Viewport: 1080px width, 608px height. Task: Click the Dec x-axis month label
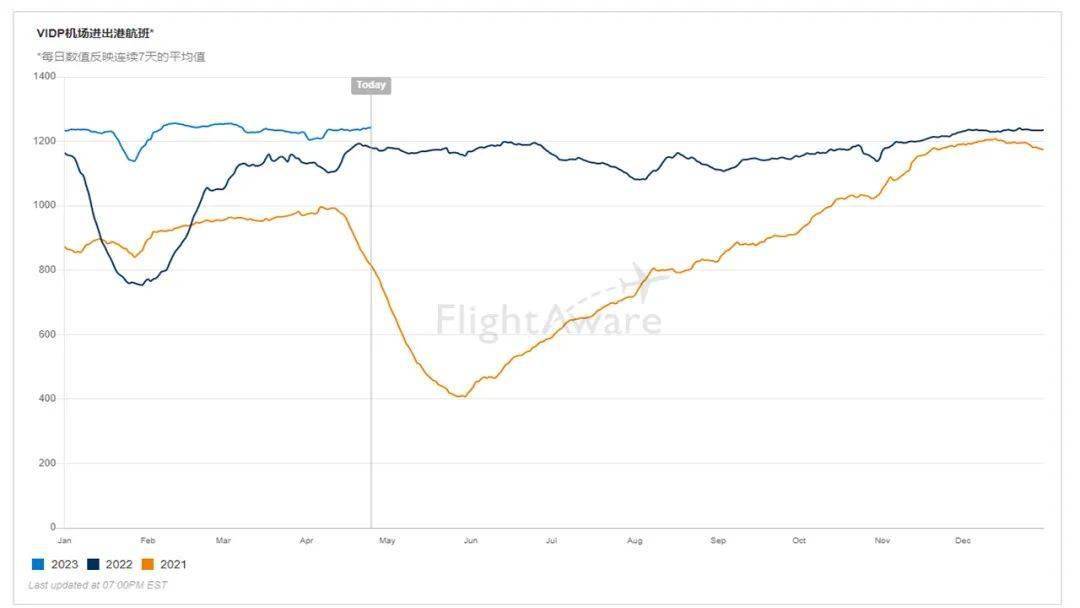tap(962, 540)
